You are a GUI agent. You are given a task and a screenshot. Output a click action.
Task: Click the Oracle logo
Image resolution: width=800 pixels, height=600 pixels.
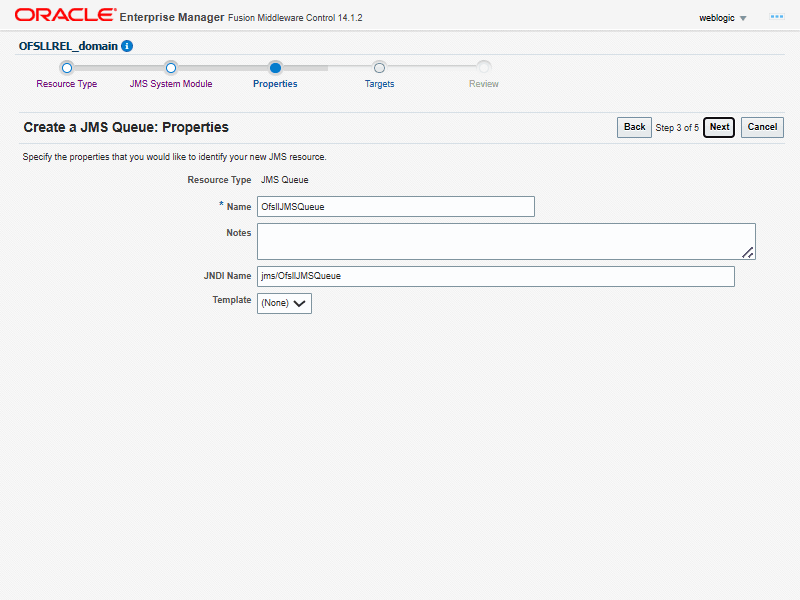(63, 16)
